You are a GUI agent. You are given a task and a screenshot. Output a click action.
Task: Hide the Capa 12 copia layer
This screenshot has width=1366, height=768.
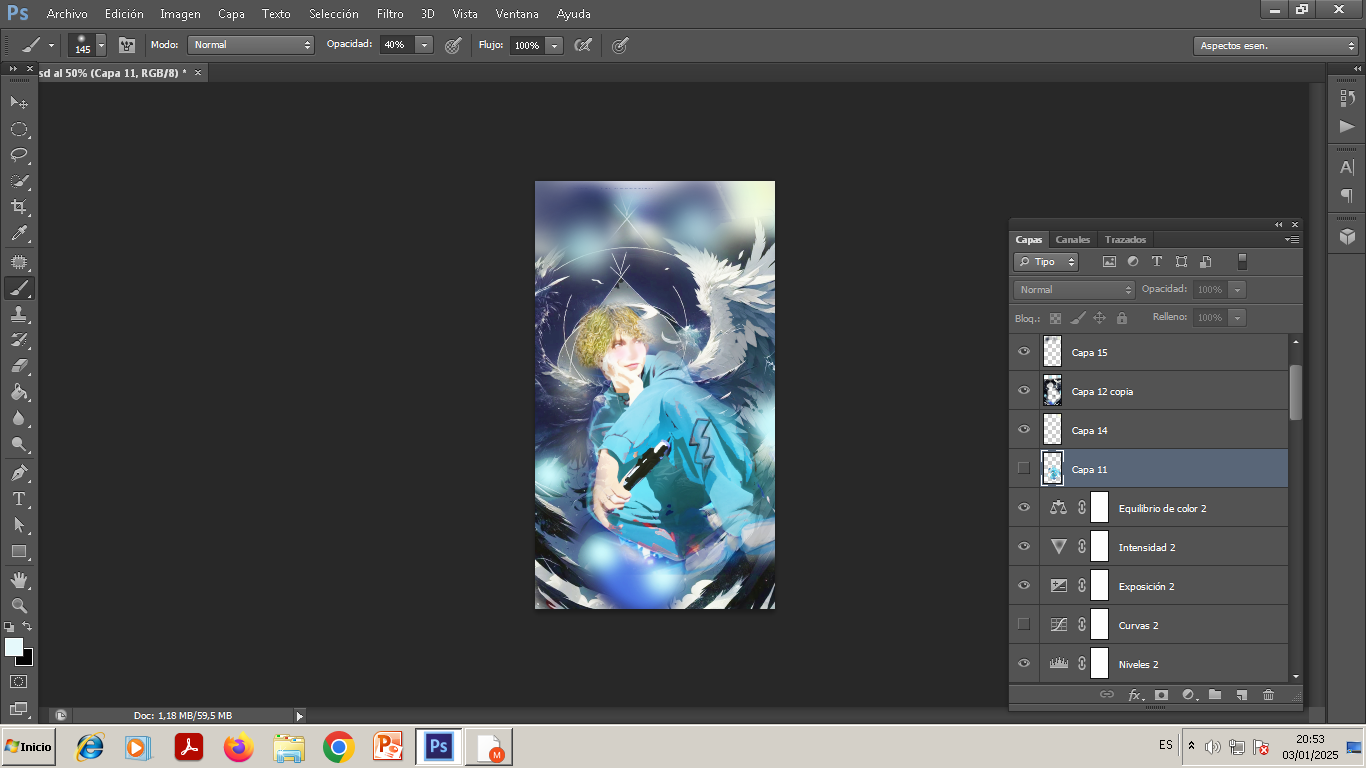[1023, 391]
